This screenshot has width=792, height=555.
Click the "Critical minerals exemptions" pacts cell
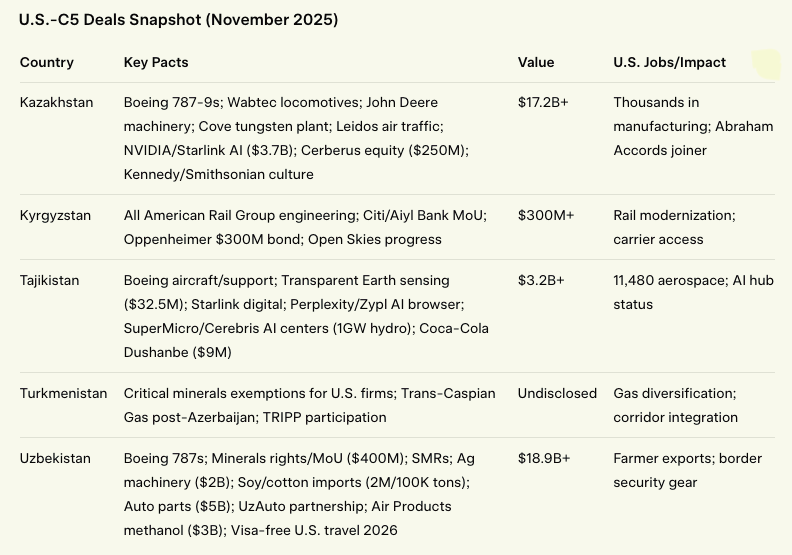[x=309, y=405]
